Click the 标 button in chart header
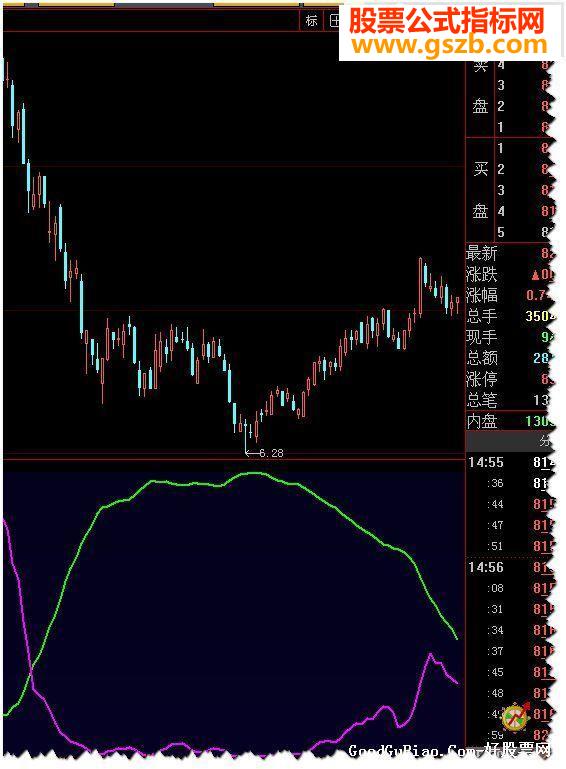 [x=311, y=21]
